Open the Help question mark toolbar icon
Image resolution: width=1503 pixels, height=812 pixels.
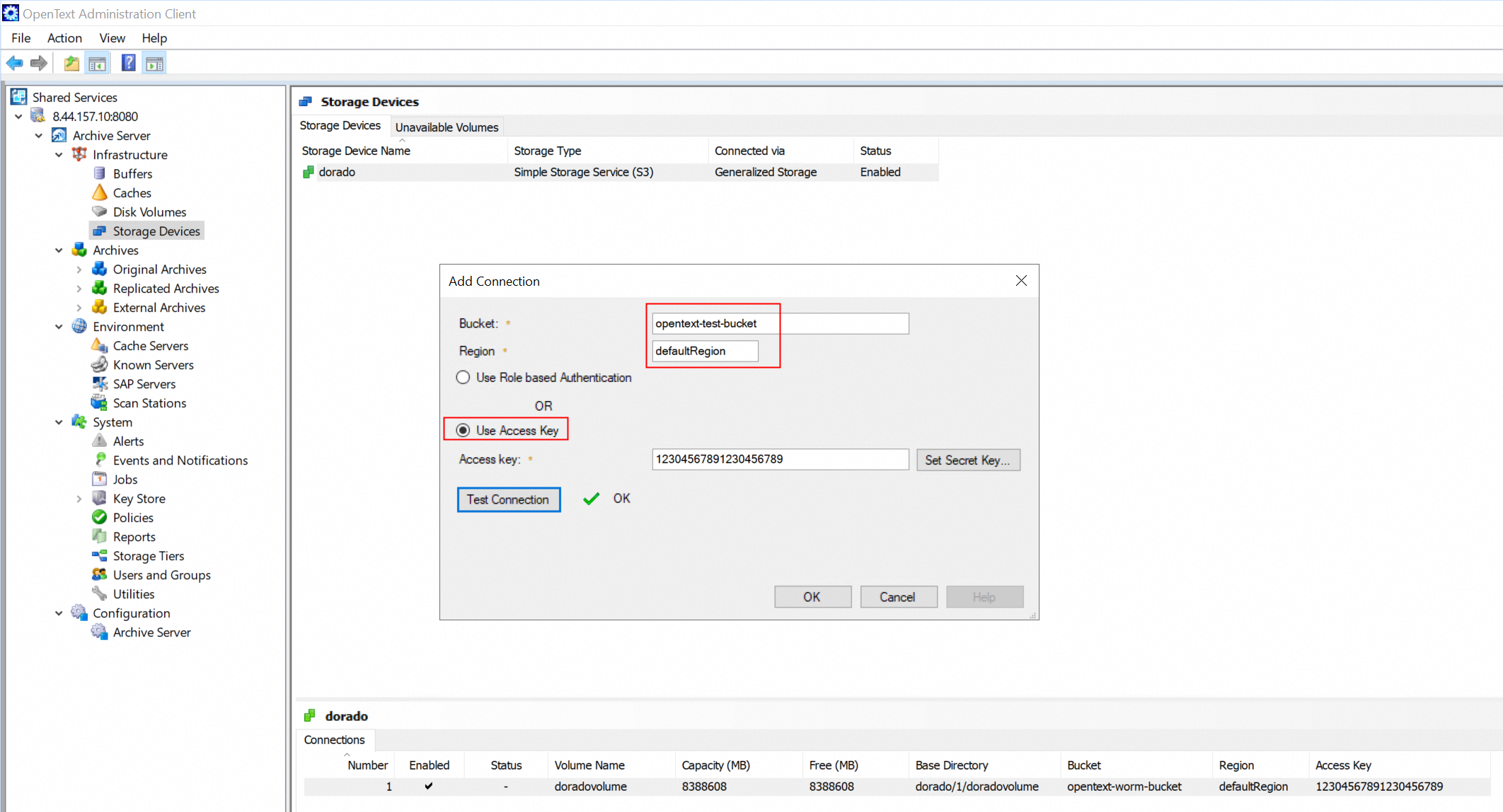128,64
